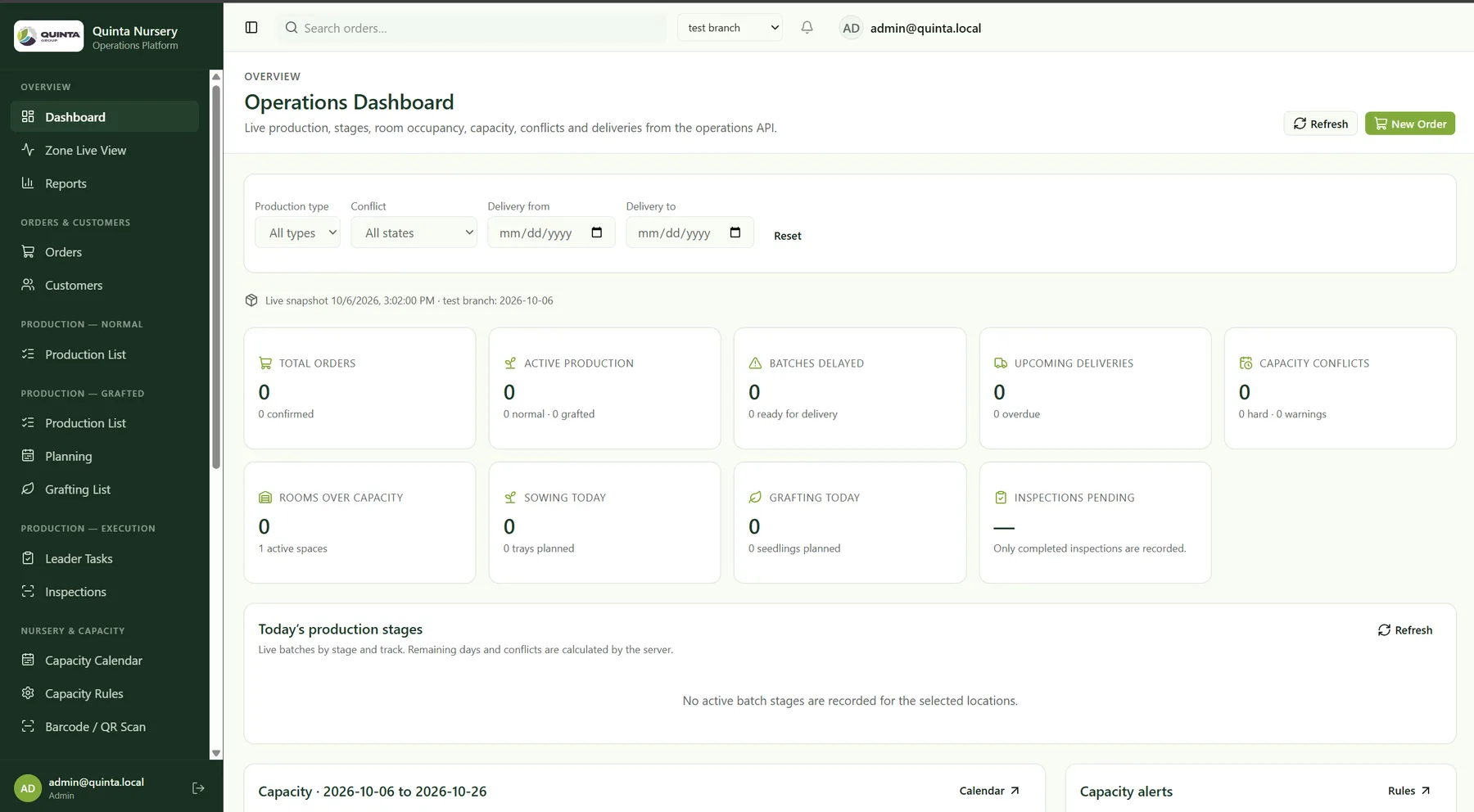1474x812 pixels.
Task: Click the Capacity Conflicts calendar icon
Action: [1246, 363]
